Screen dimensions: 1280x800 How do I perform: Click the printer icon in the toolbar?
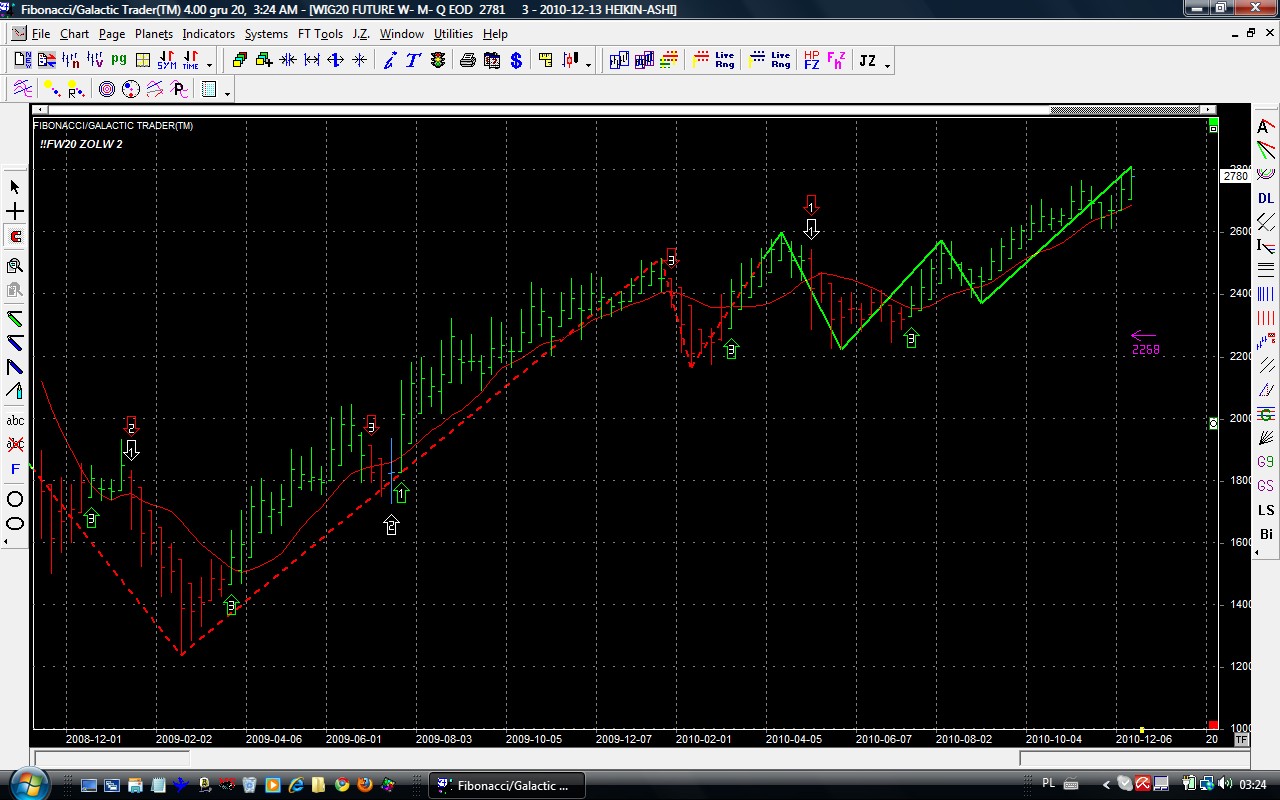point(467,61)
